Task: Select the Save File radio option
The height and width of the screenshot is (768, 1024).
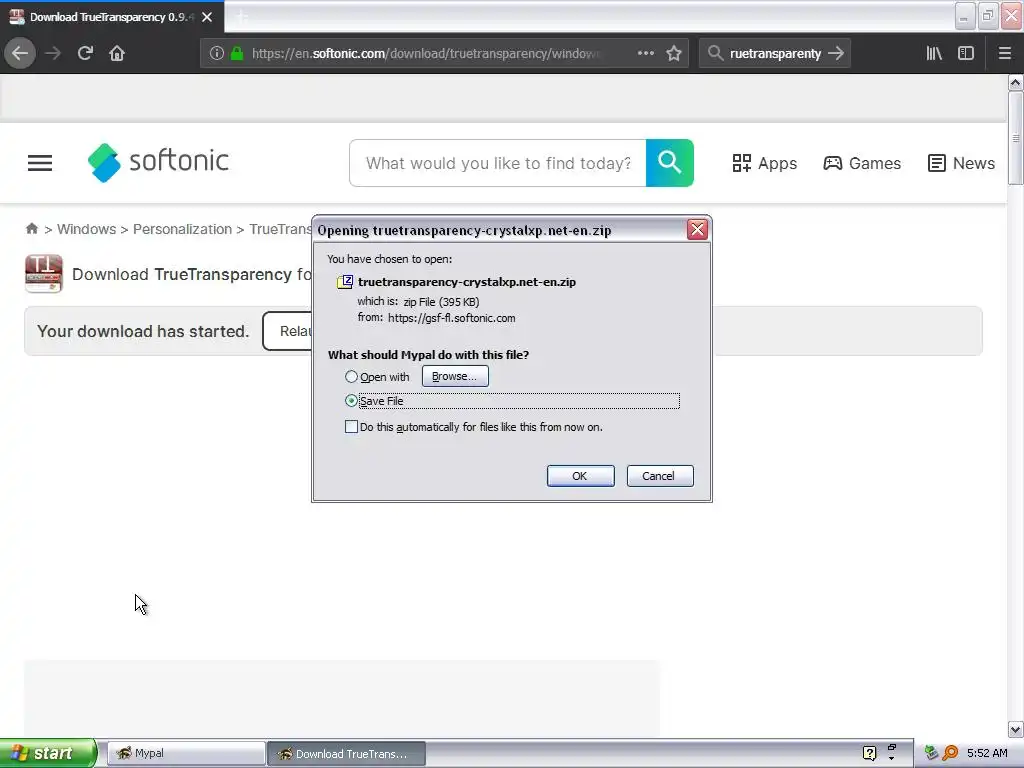Action: pos(351,401)
